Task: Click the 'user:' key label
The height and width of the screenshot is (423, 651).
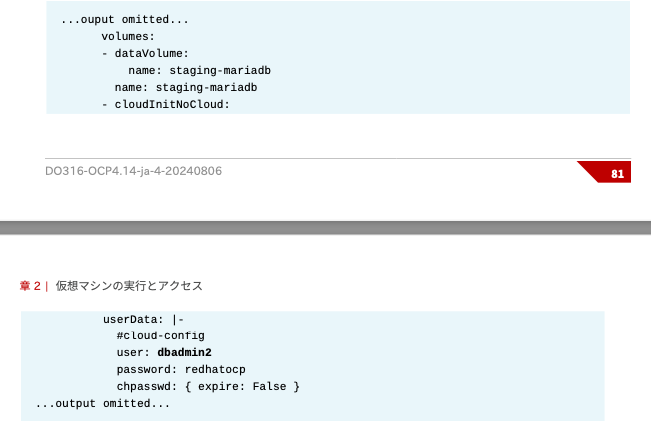Action: click(x=133, y=352)
